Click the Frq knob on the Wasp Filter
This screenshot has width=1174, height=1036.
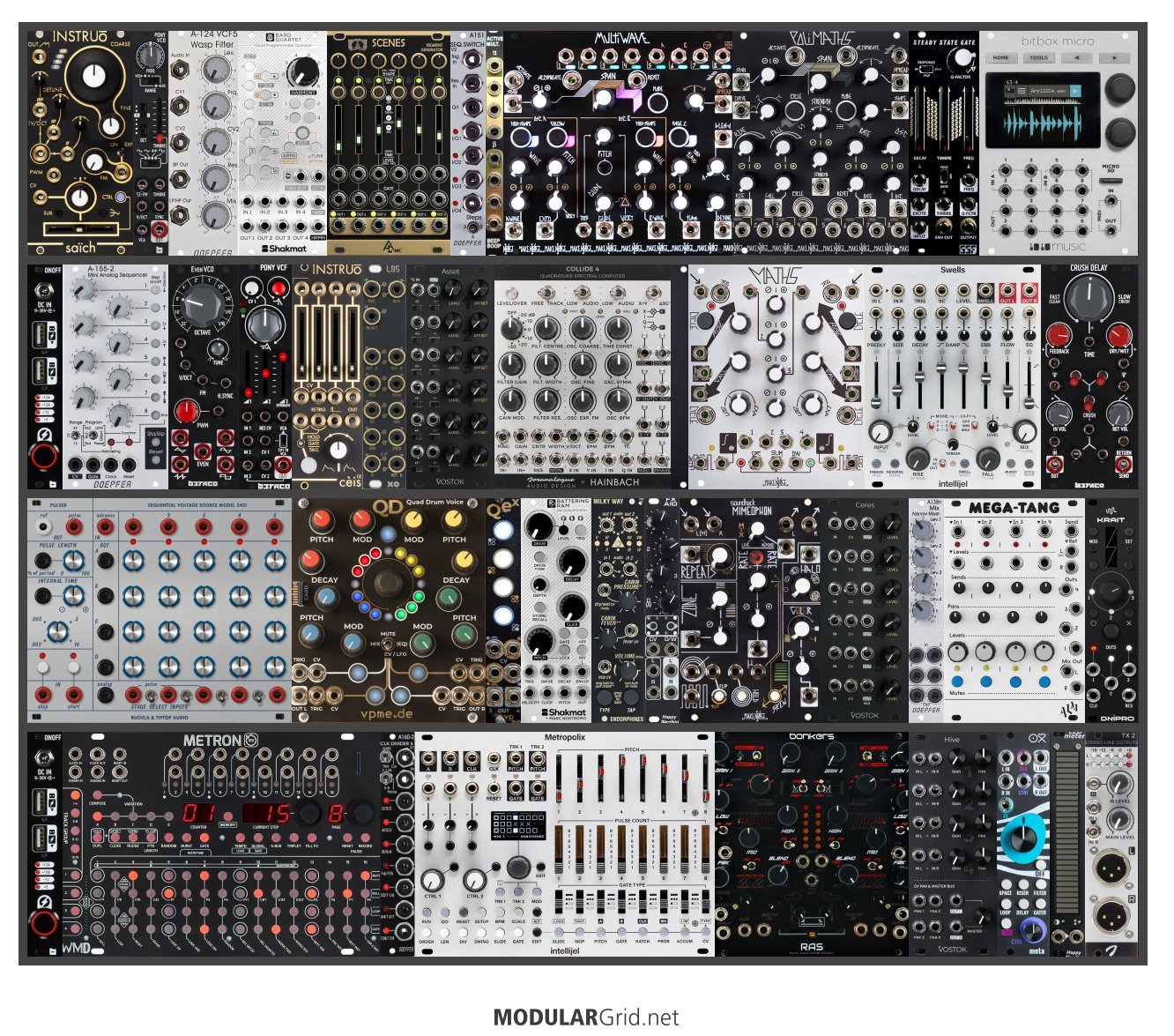coord(215,105)
